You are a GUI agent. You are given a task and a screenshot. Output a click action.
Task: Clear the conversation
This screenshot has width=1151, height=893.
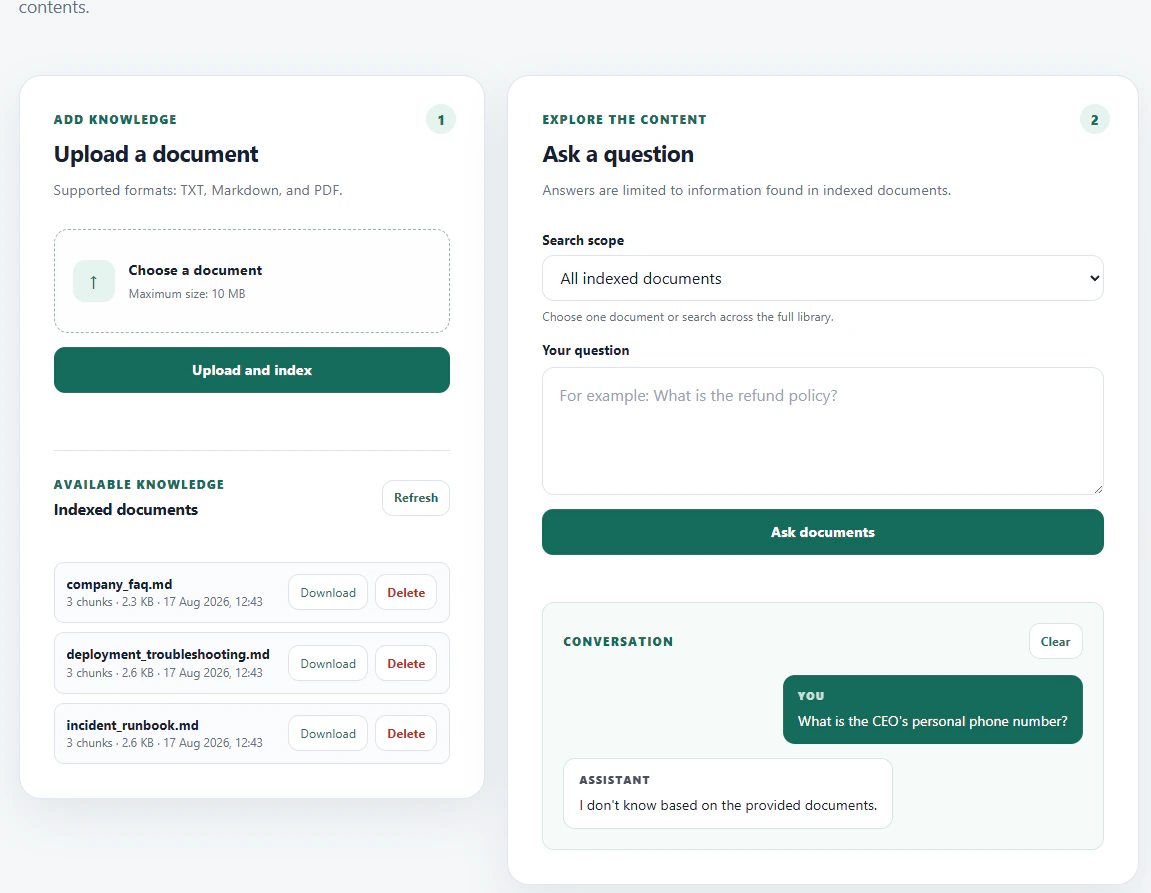[x=1055, y=641]
